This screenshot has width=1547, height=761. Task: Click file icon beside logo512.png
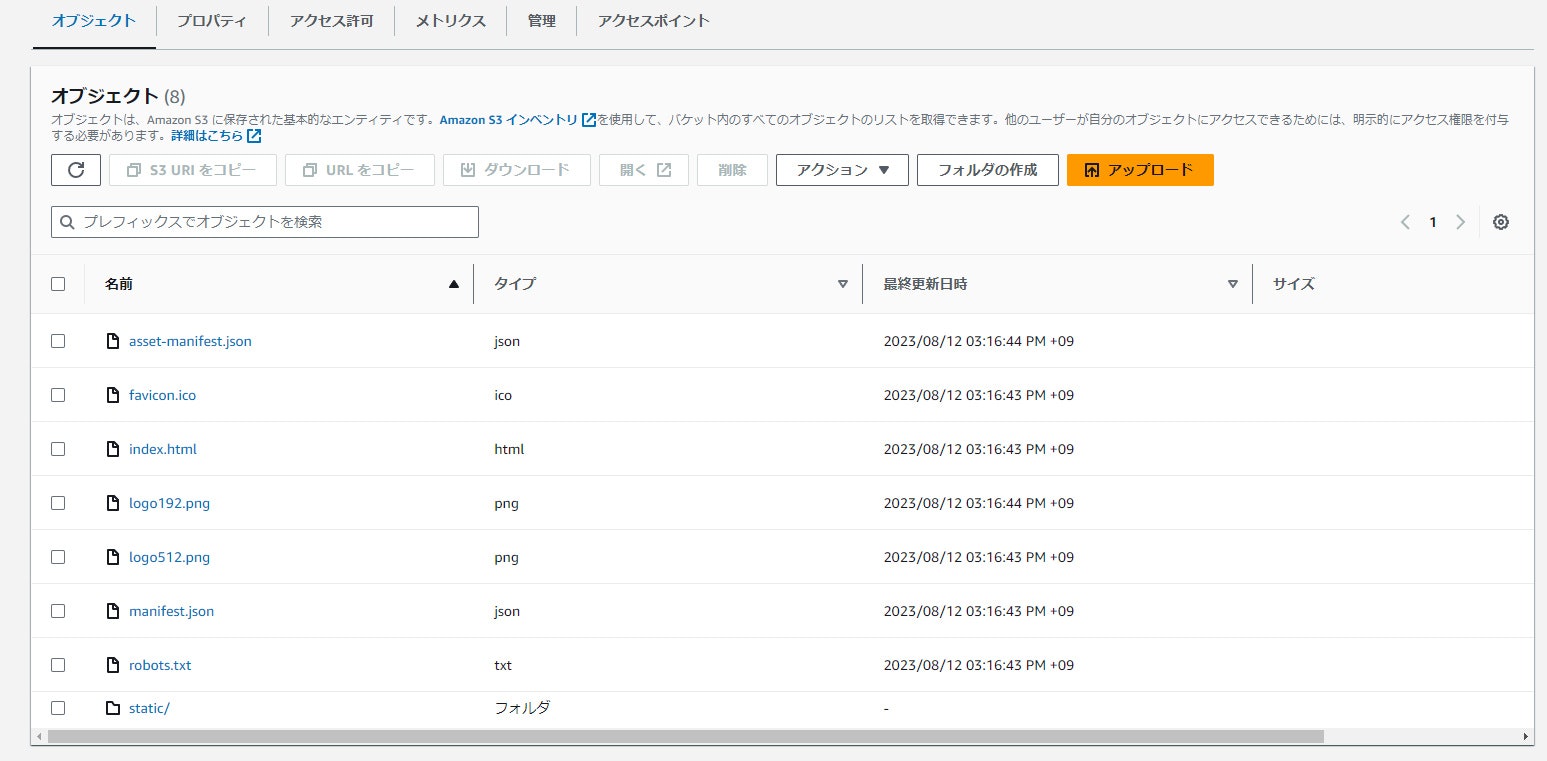[113, 557]
